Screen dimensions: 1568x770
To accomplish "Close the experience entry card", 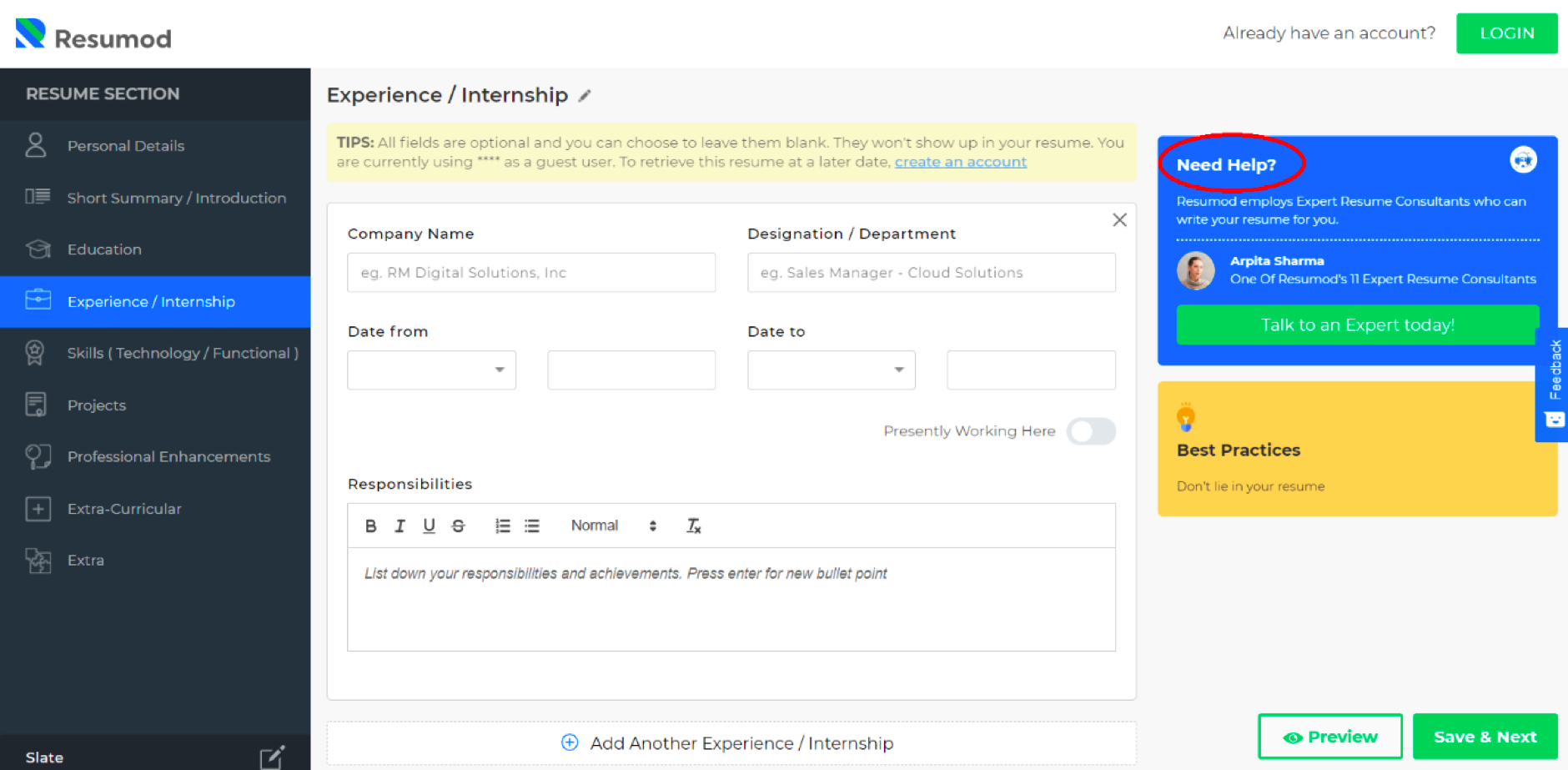I will pyautogui.click(x=1119, y=219).
